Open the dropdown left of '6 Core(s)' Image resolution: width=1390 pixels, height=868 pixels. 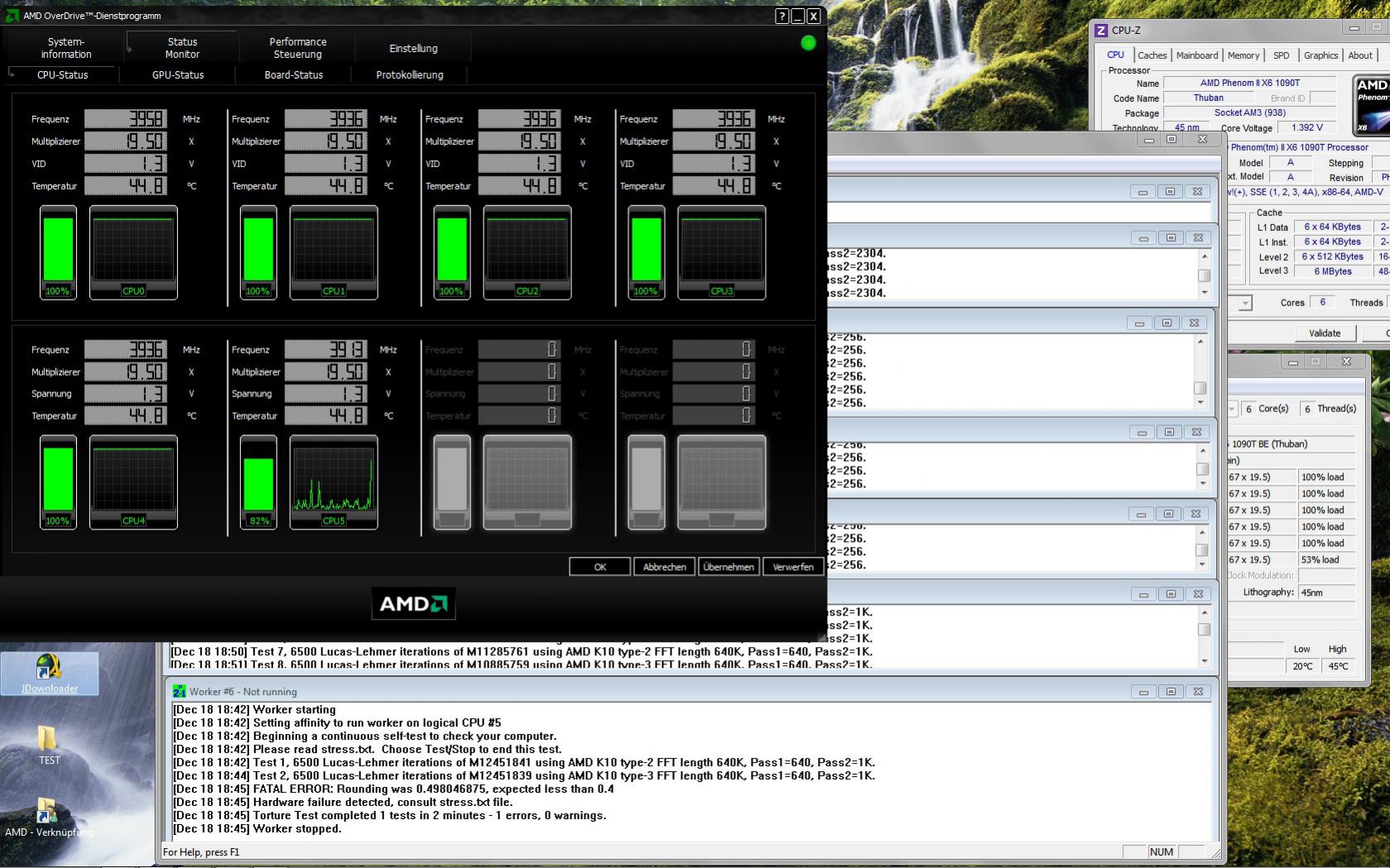pyautogui.click(x=1233, y=409)
